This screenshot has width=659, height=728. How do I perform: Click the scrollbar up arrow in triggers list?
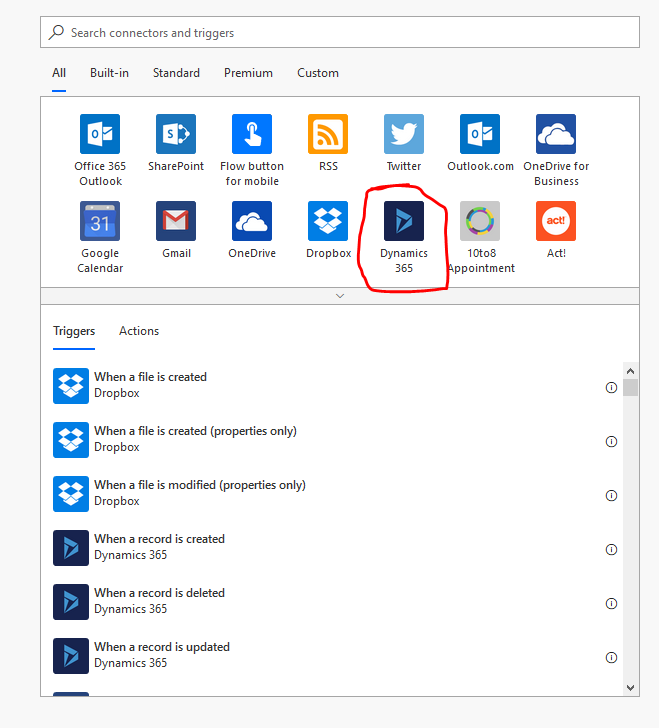(x=630, y=371)
